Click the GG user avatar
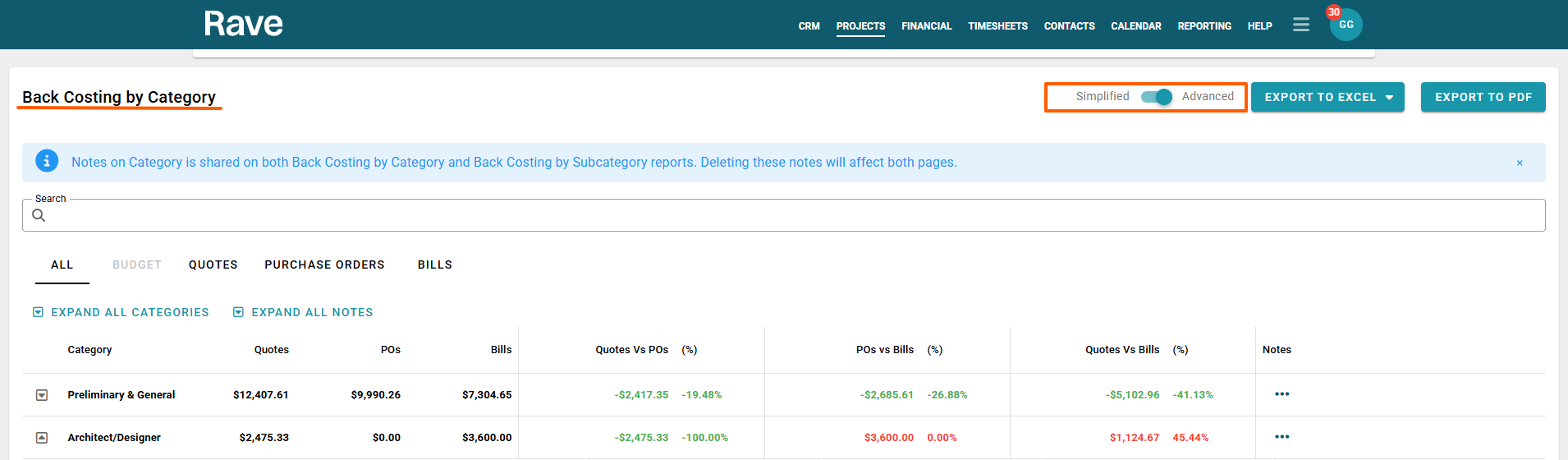This screenshot has width=1568, height=460. click(x=1346, y=25)
